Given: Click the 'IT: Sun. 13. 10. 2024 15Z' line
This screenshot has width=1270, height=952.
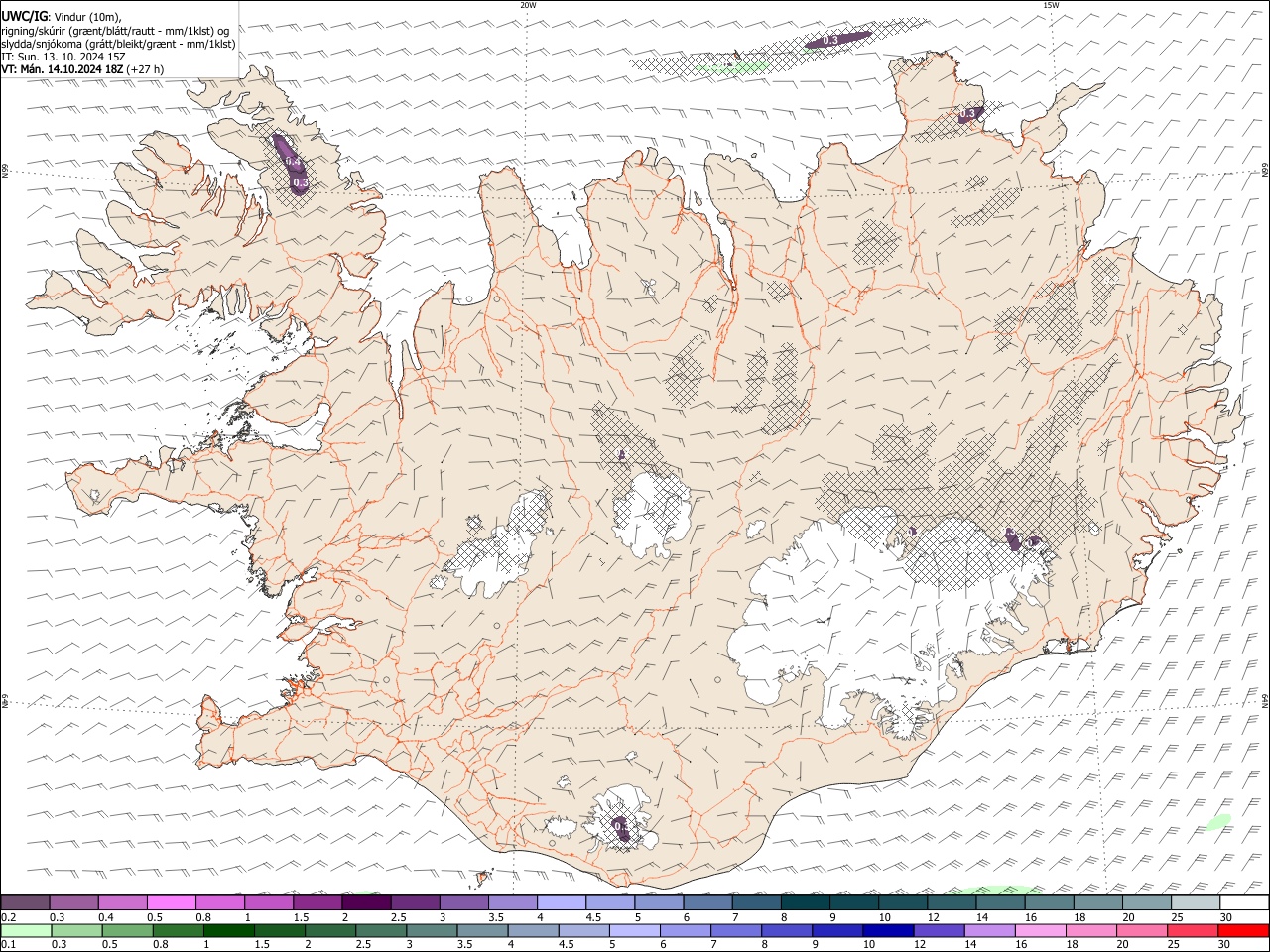Looking at the screenshot, I should pos(63,57).
